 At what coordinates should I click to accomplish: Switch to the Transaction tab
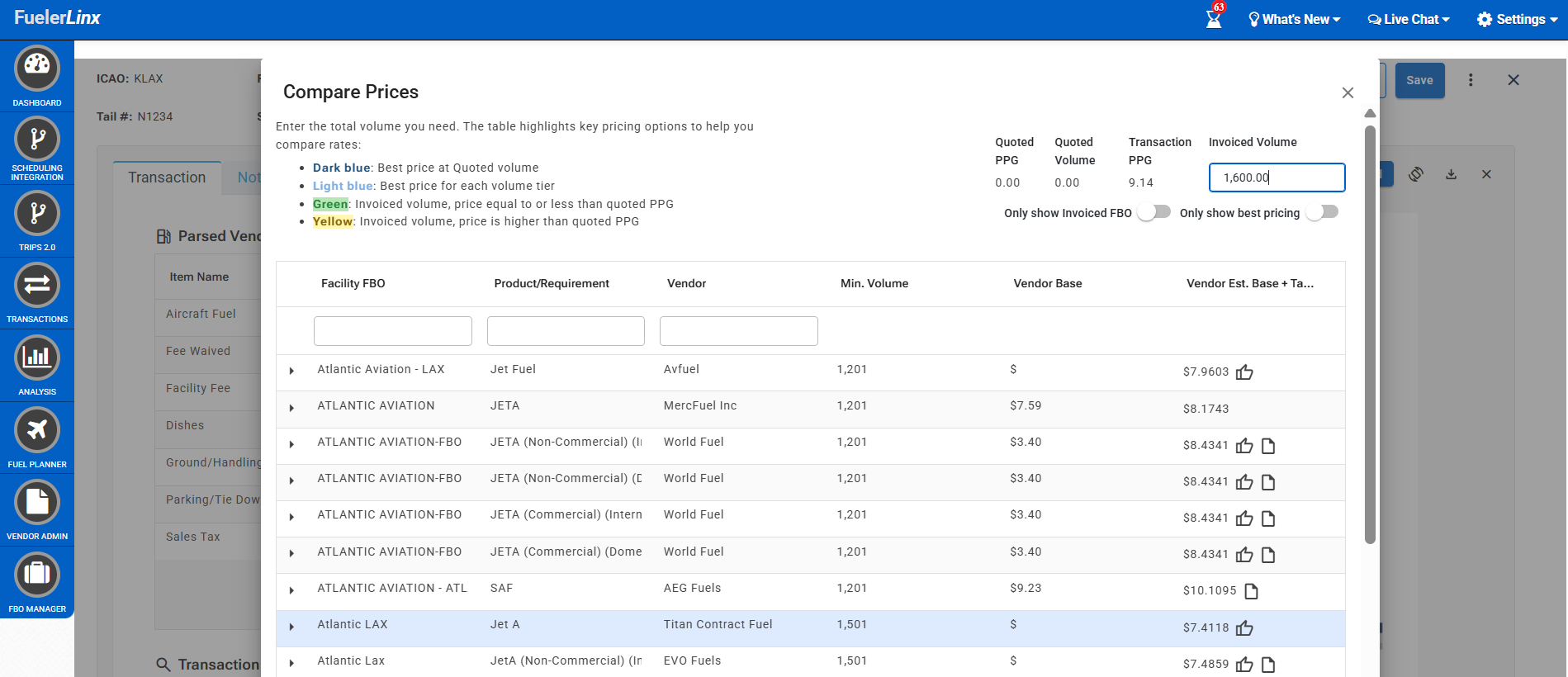[x=167, y=178]
